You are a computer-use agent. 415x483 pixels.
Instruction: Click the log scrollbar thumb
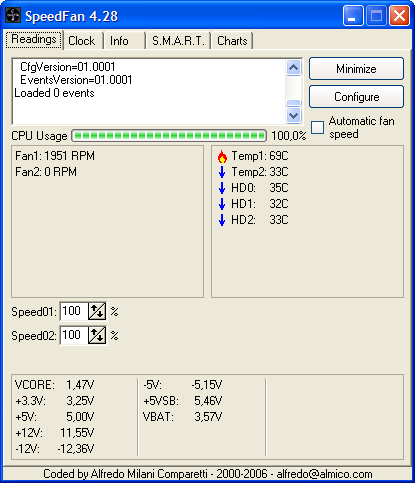point(294,103)
